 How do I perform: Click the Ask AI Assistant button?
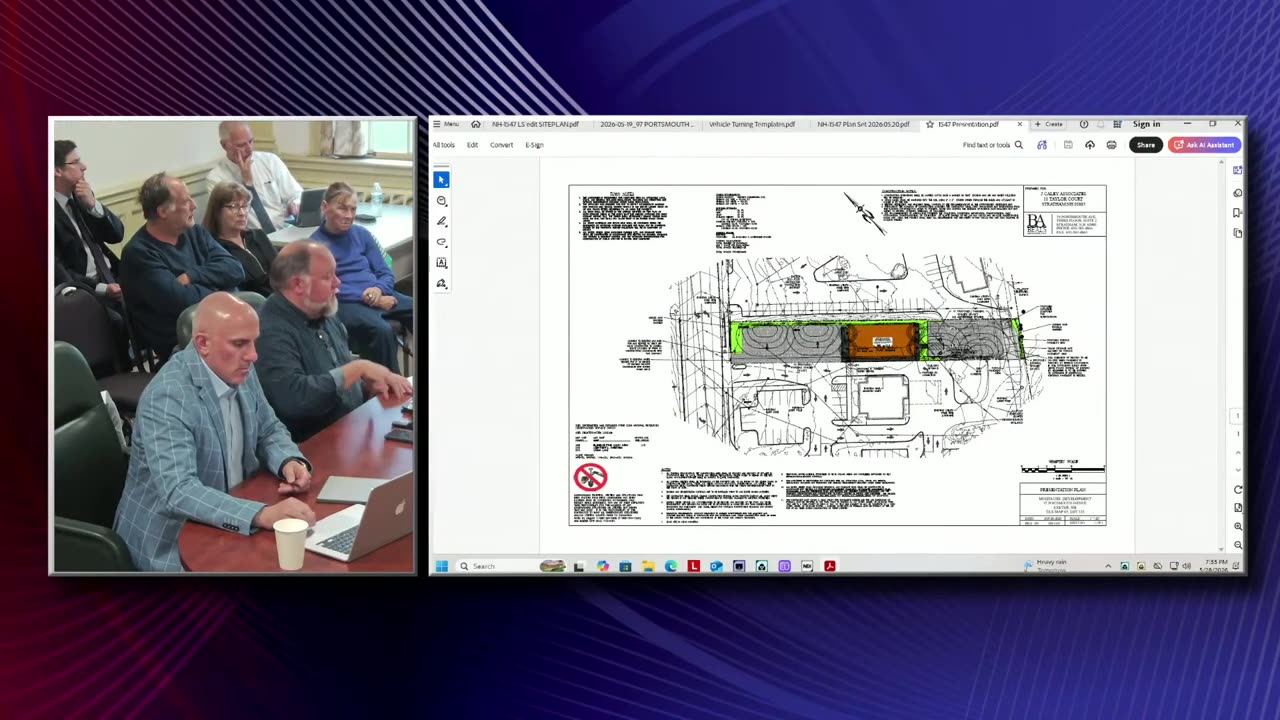click(1205, 145)
